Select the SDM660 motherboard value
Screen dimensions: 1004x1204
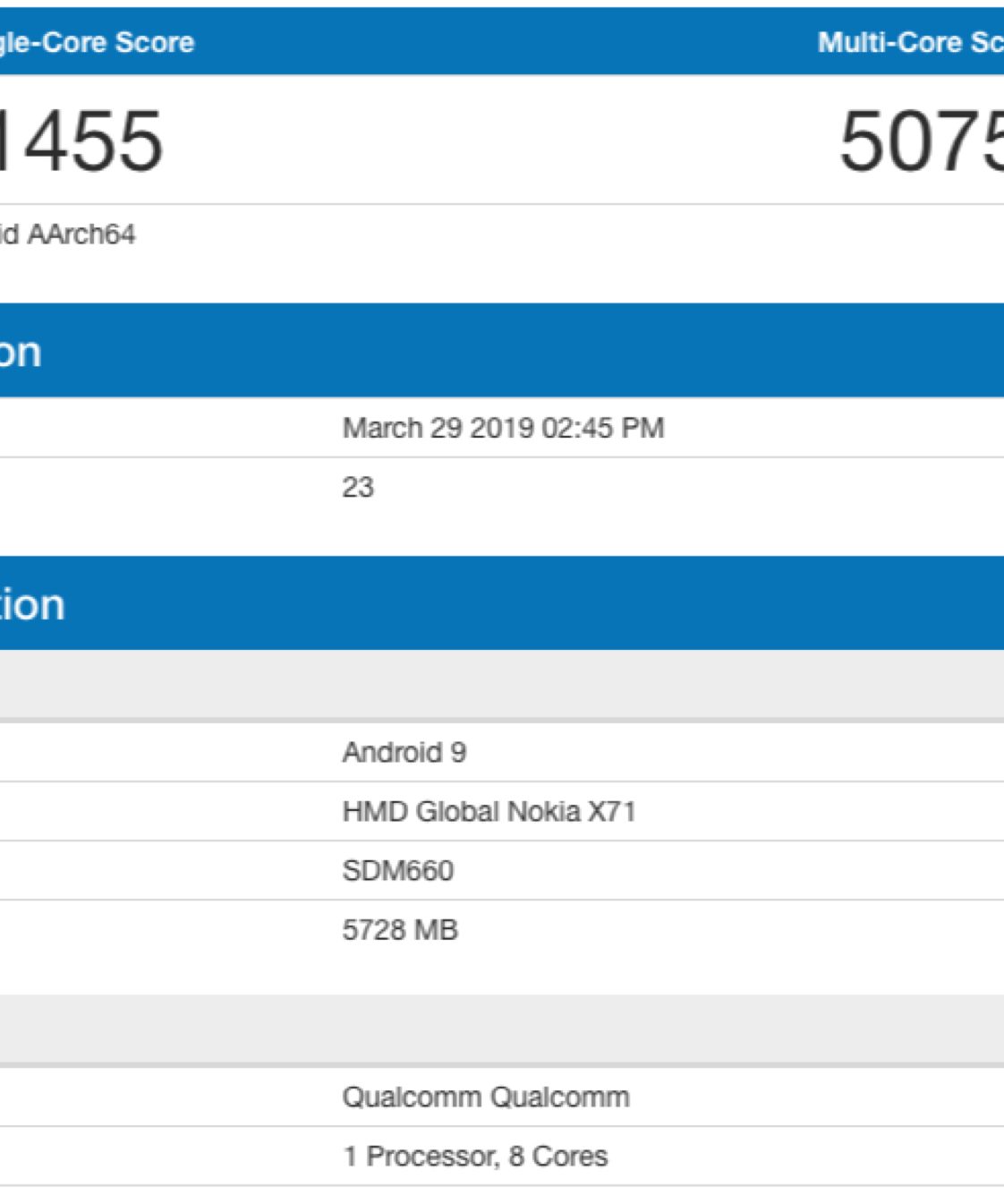pyautogui.click(x=398, y=870)
